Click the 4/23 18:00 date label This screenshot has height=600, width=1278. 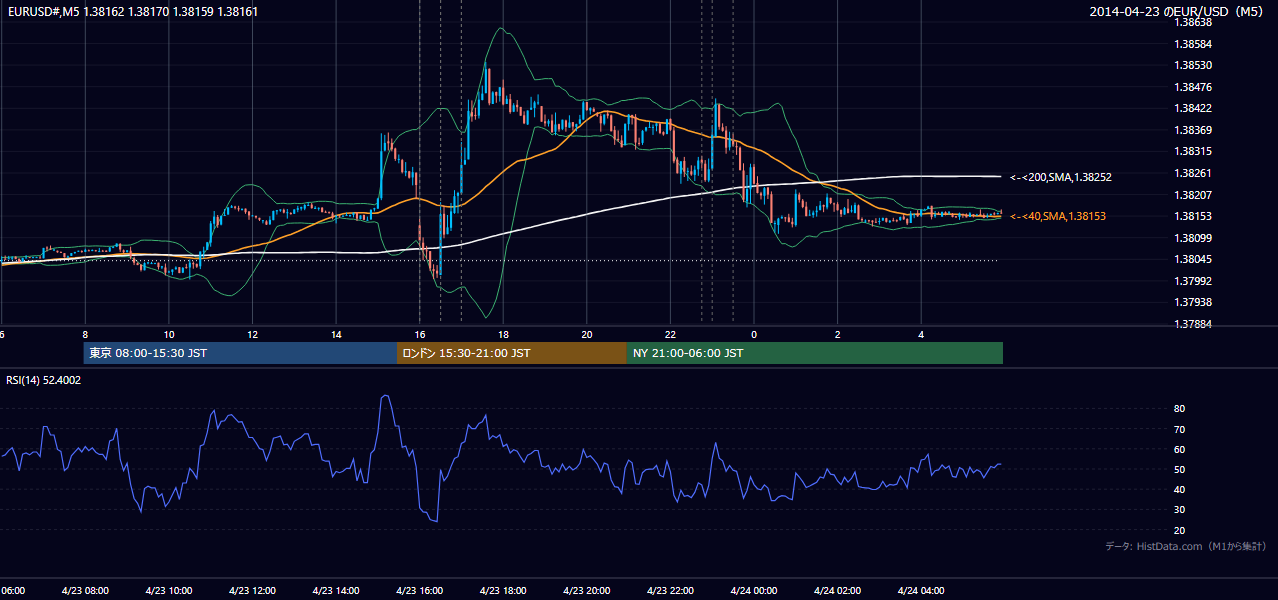[x=503, y=591]
